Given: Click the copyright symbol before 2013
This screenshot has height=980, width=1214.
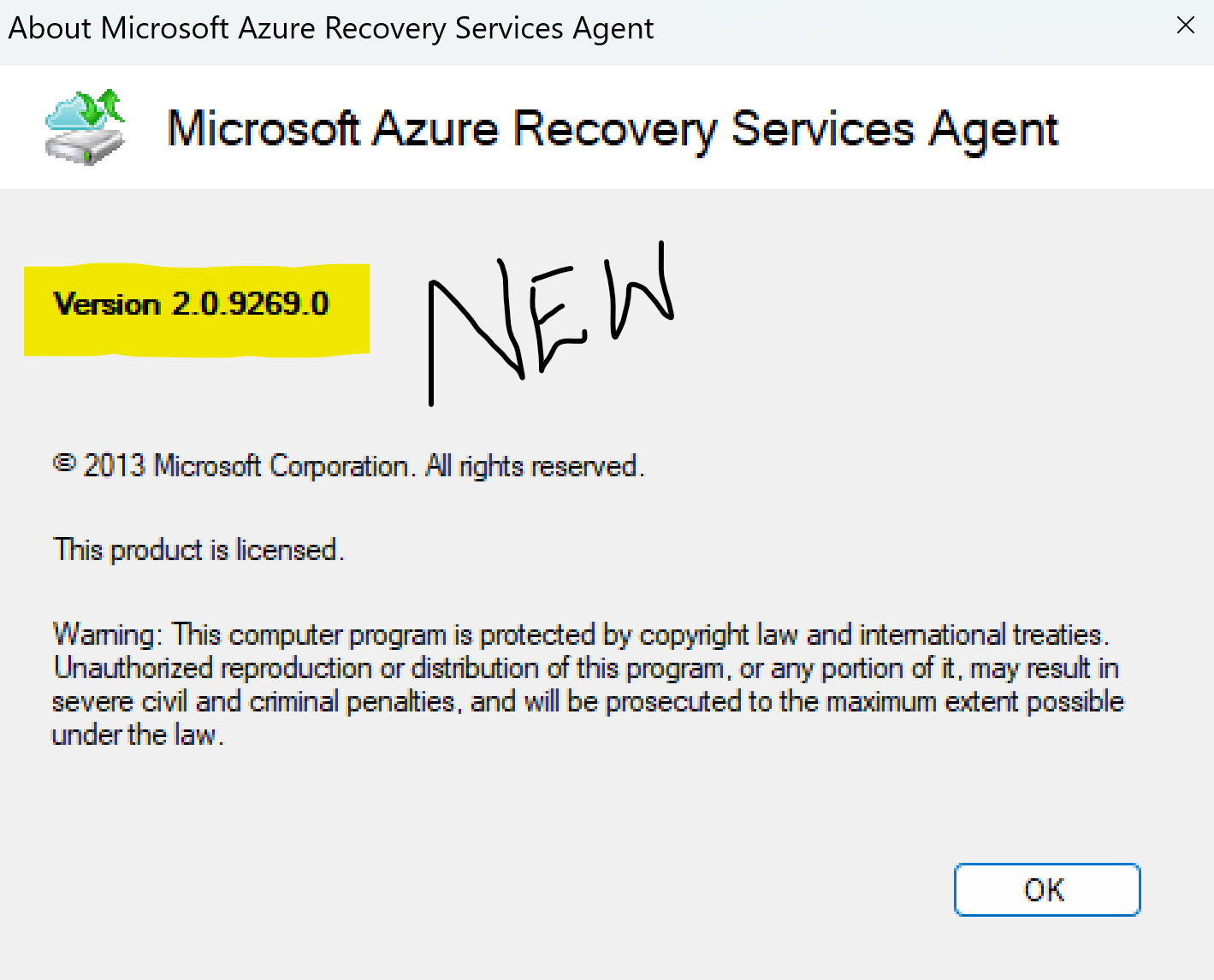Looking at the screenshot, I should 64,463.
